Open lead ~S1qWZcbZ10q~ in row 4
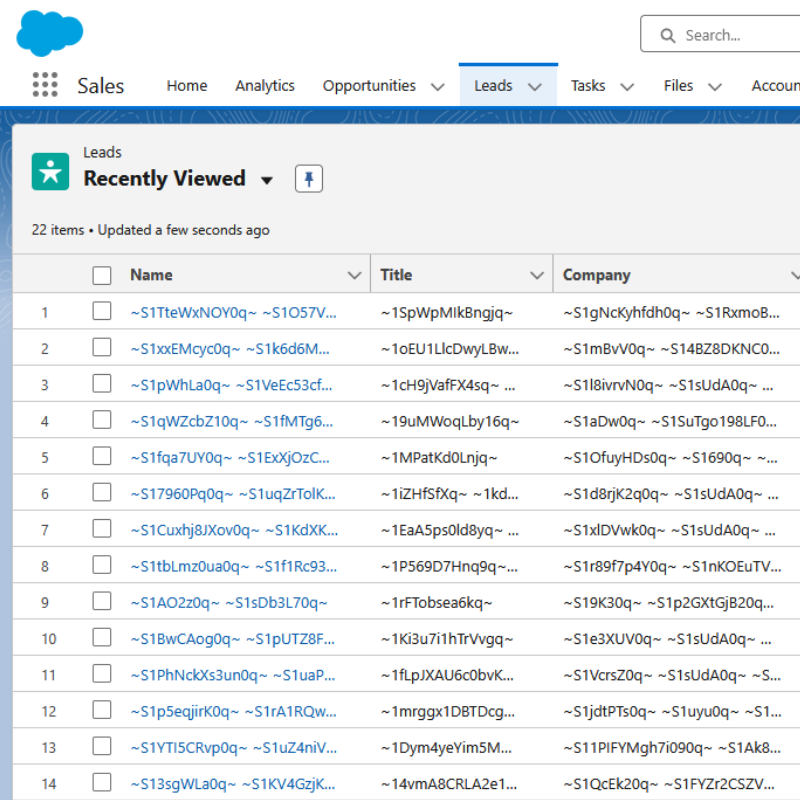 [232, 421]
